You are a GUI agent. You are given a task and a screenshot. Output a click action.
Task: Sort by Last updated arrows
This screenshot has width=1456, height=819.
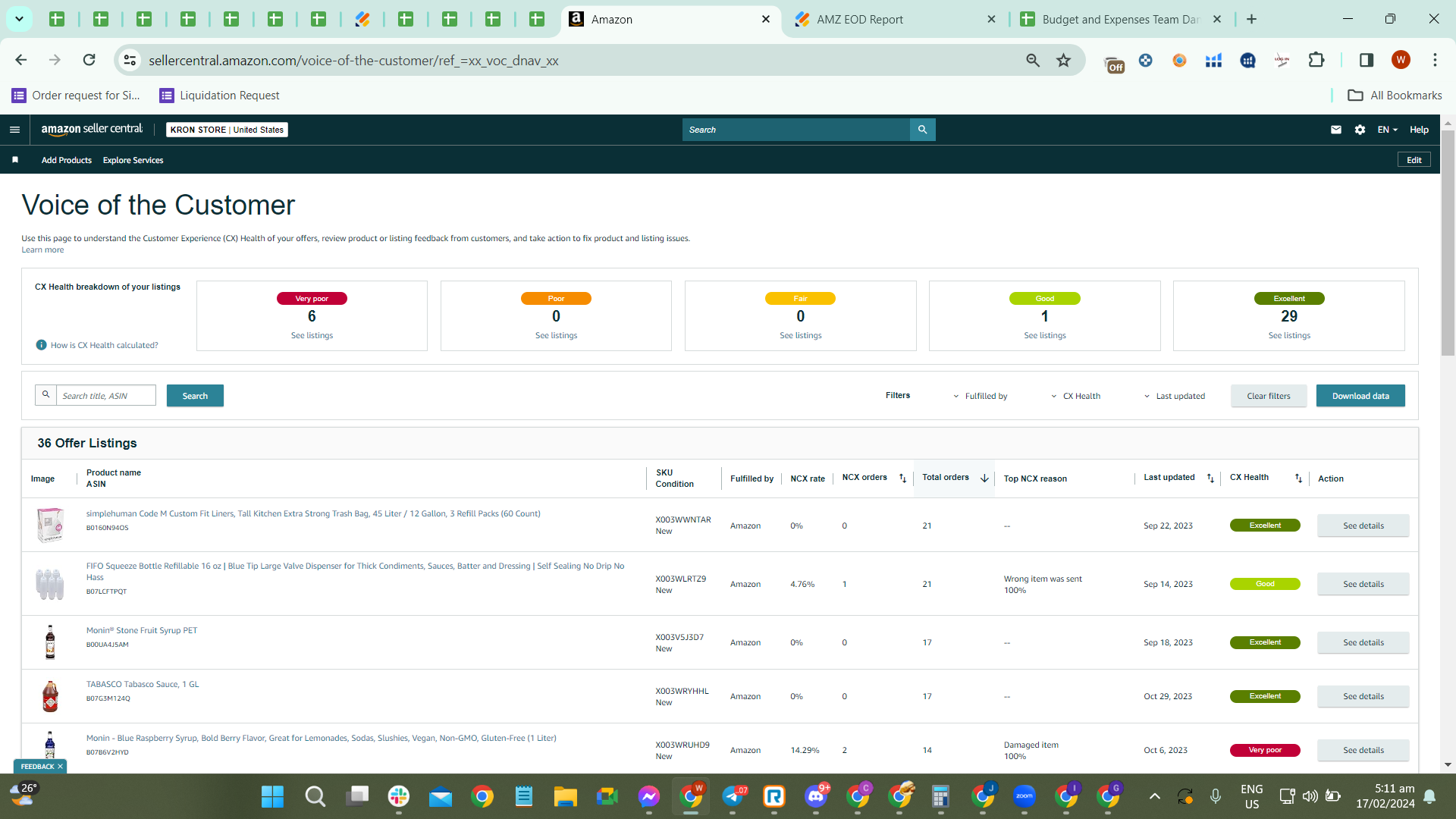(x=1210, y=478)
